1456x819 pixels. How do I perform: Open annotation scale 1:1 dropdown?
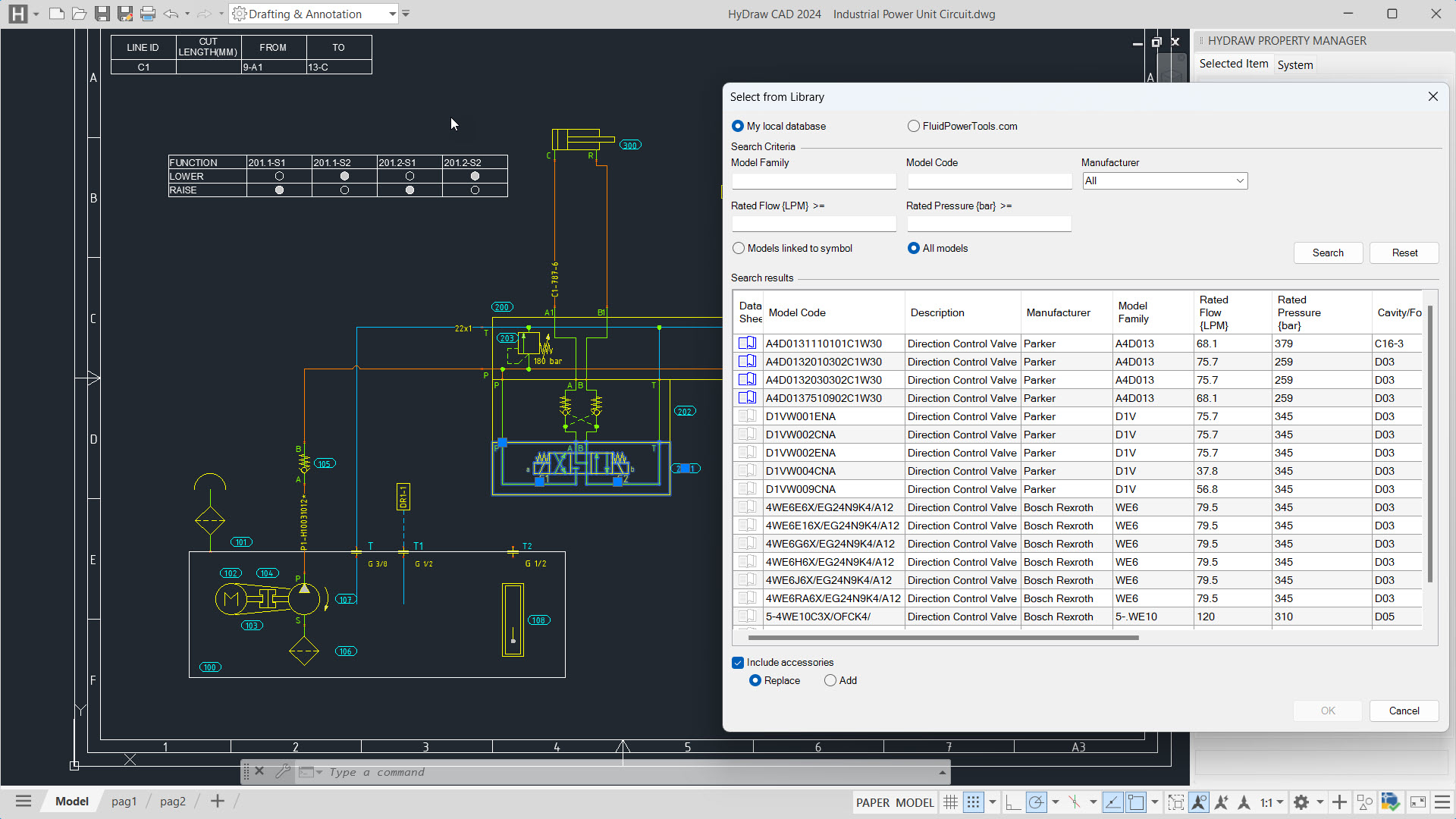coord(1272,802)
